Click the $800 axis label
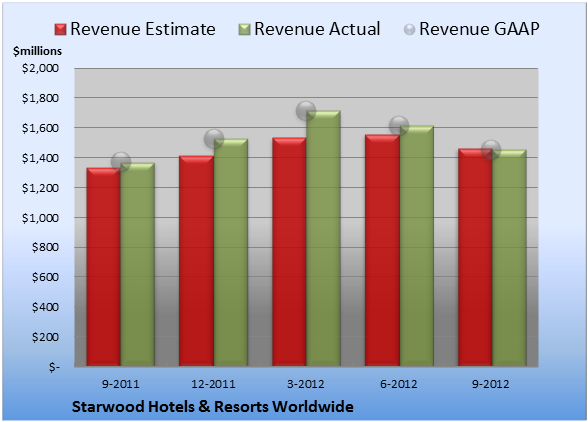Image resolution: width=588 pixels, height=422 pixels. [45, 247]
